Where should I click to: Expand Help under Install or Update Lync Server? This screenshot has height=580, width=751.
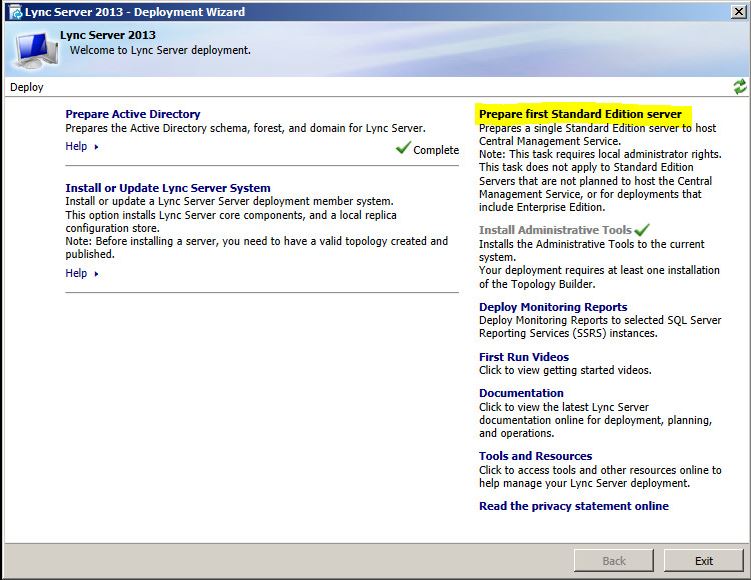pyautogui.click(x=82, y=273)
